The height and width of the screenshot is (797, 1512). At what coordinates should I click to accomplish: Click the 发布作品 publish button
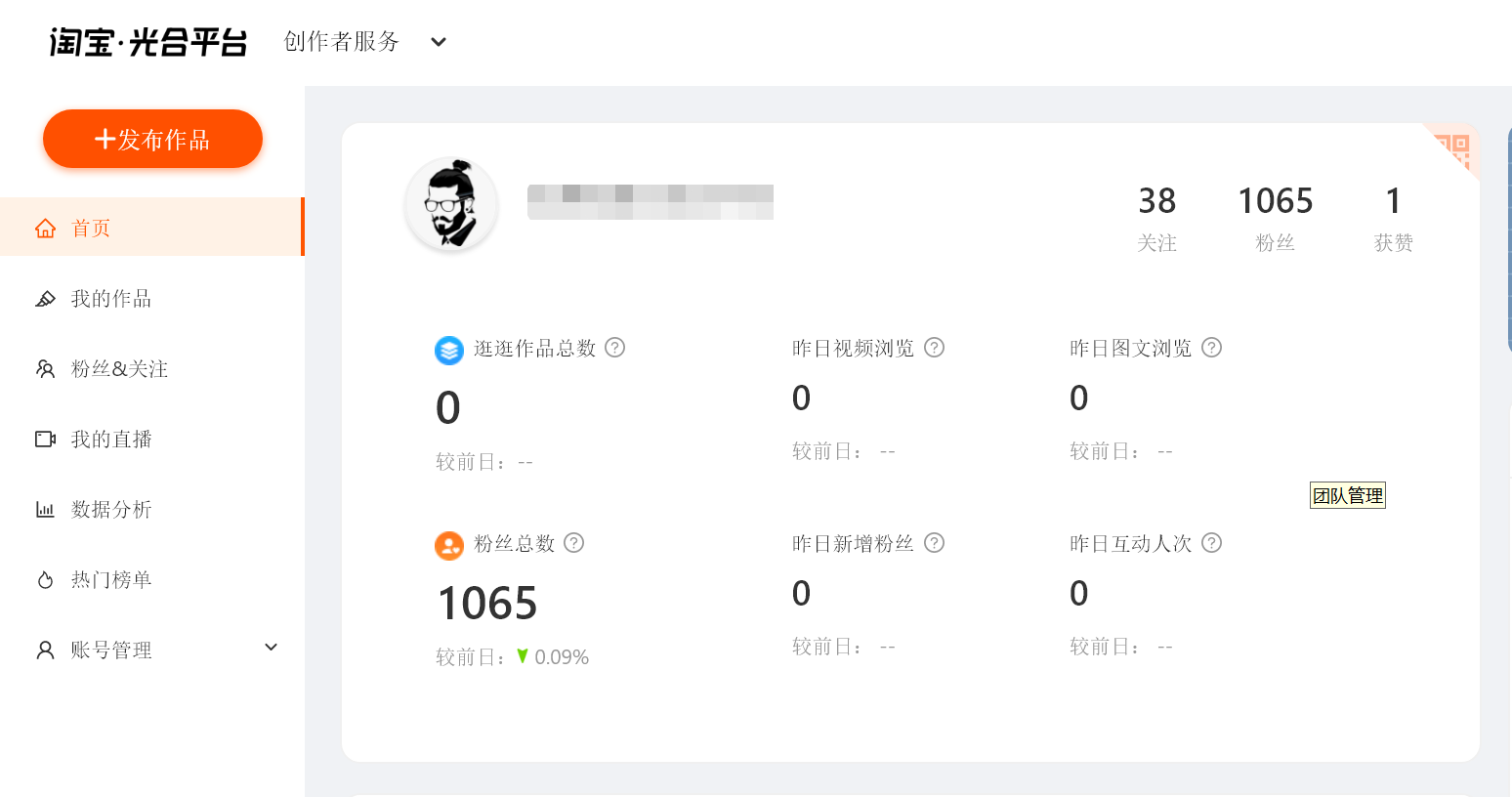point(152,139)
